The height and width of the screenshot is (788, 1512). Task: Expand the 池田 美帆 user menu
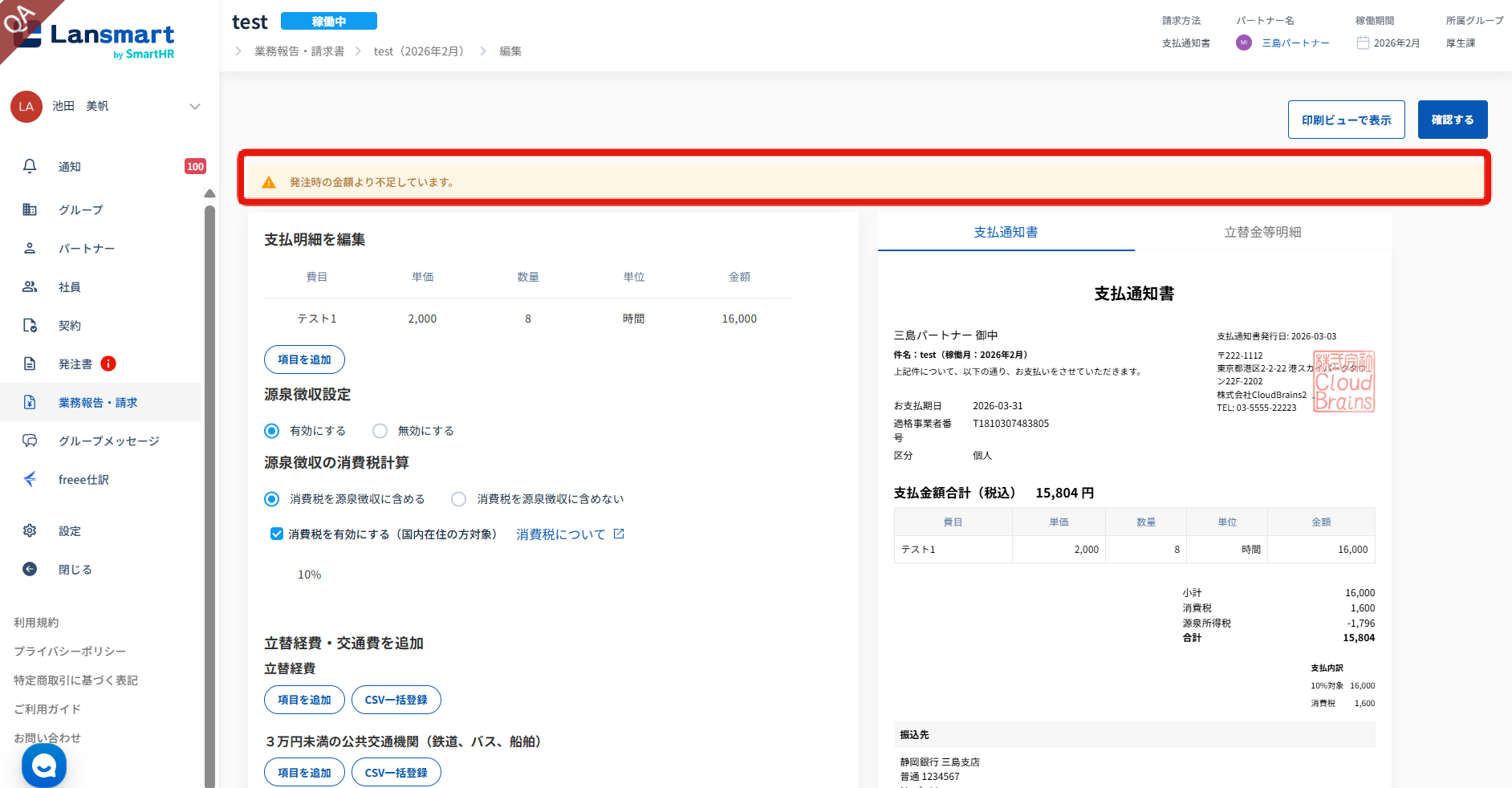click(194, 107)
